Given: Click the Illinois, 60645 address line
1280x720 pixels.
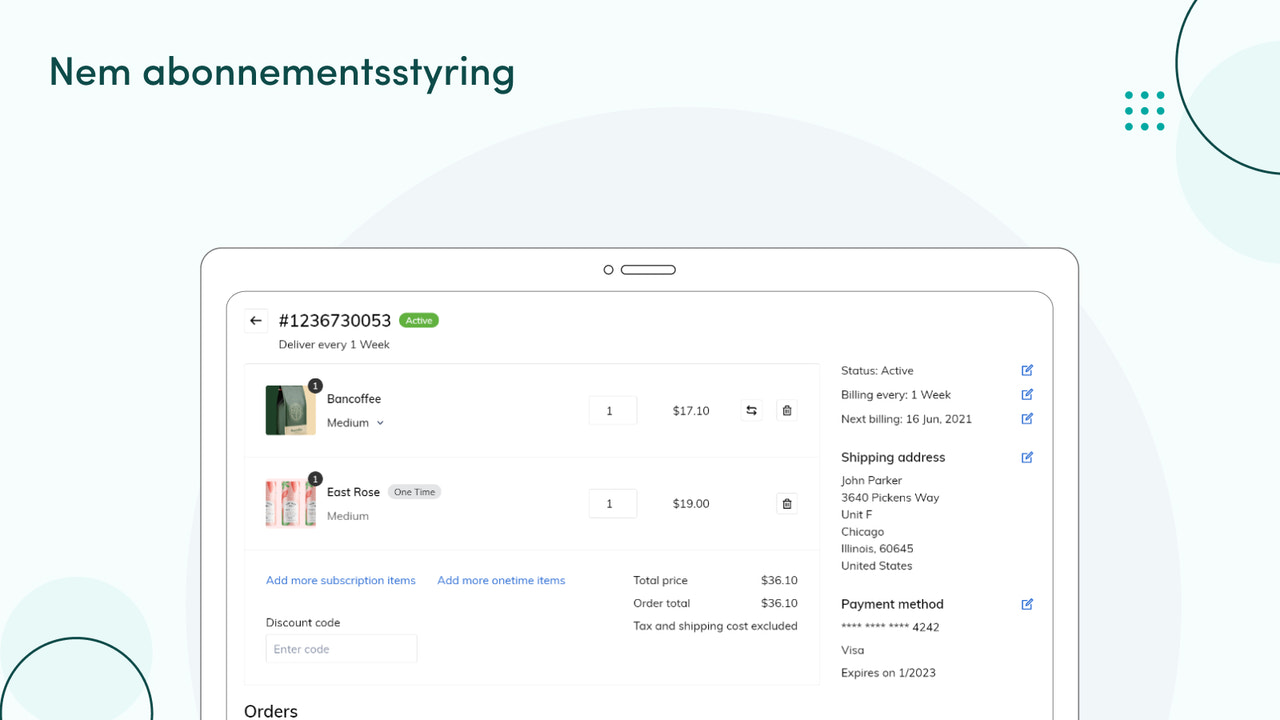Looking at the screenshot, I should coord(877,548).
